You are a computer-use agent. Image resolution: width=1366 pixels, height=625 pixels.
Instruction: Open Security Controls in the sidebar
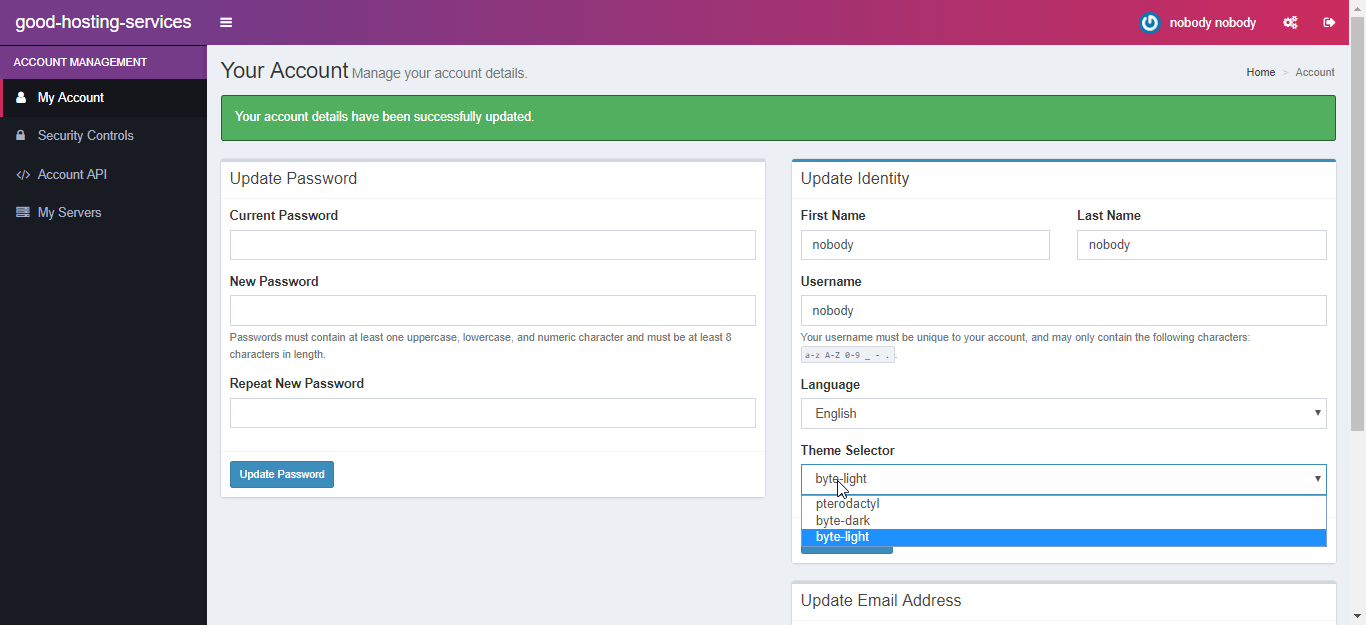[x=85, y=135]
